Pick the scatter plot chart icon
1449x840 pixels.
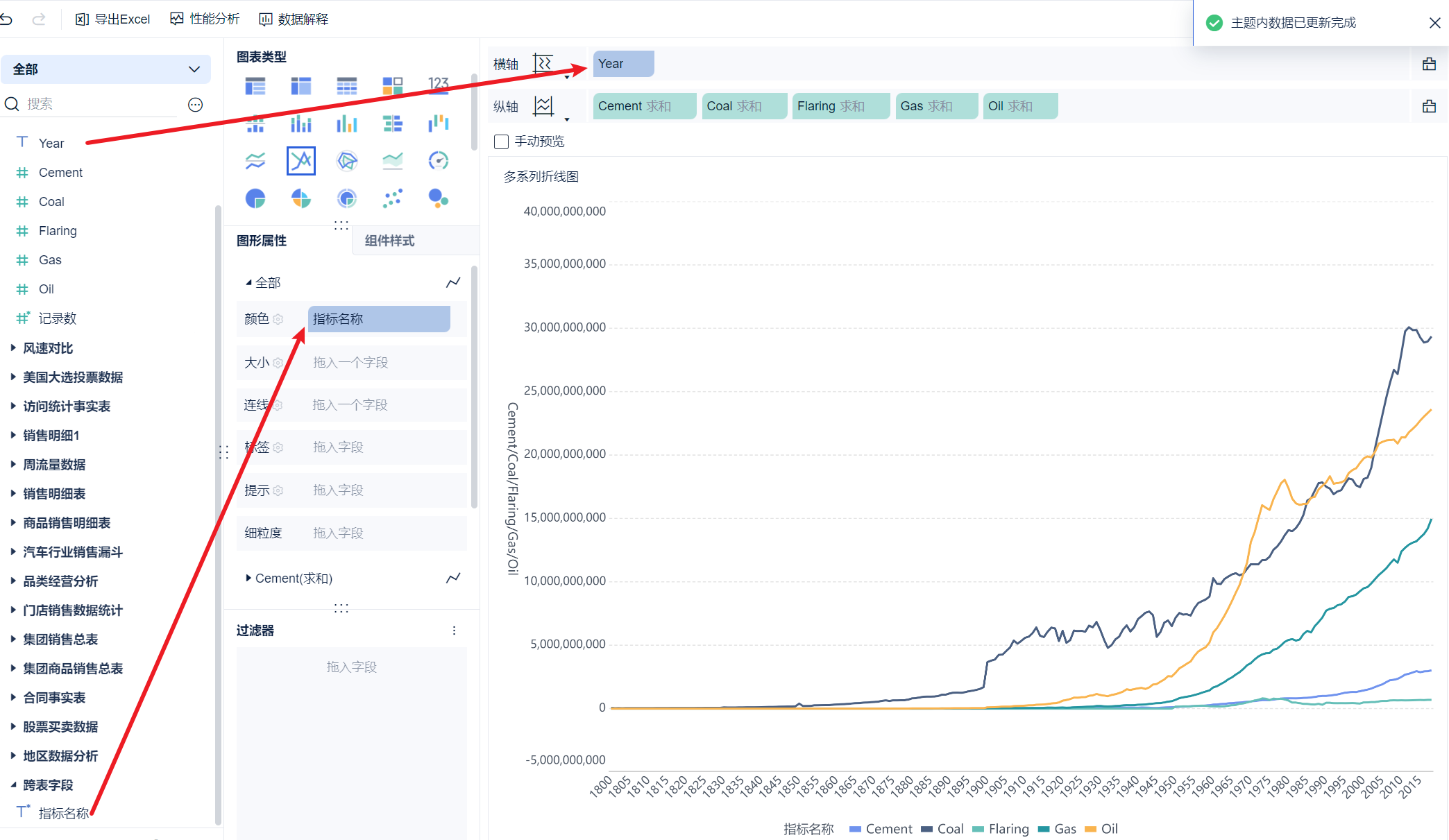(x=392, y=198)
